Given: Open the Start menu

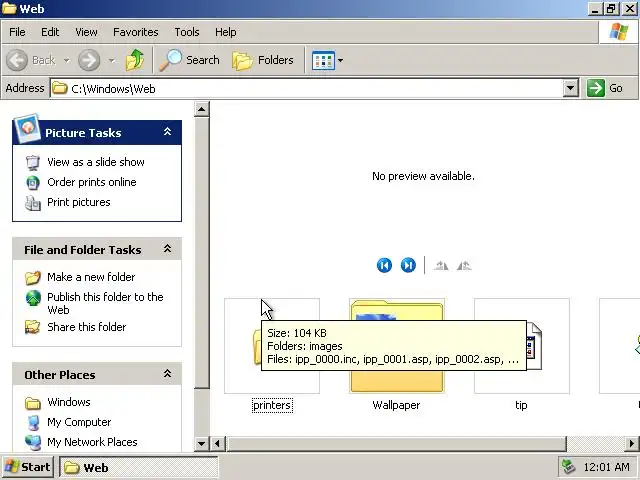Looking at the screenshot, I should coord(28,467).
